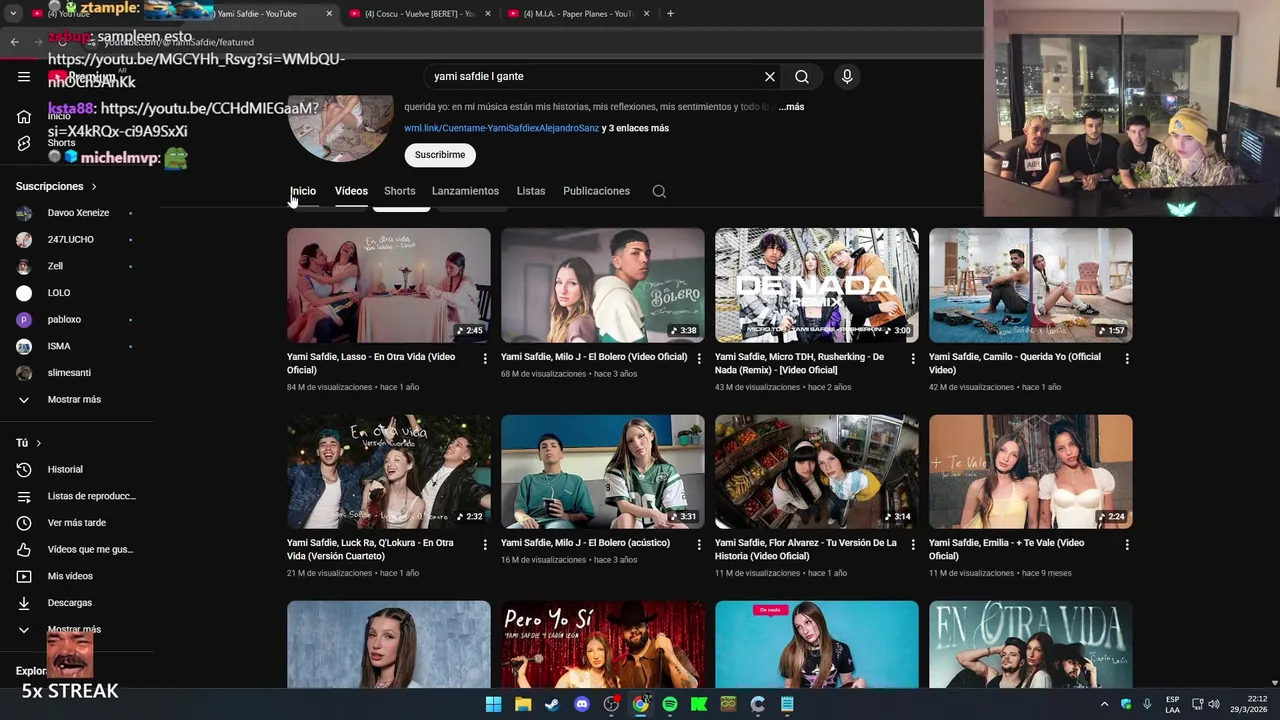Image resolution: width=1280 pixels, height=720 pixels.
Task: Open Ver más tarde in sidebar
Action: [x=76, y=523]
